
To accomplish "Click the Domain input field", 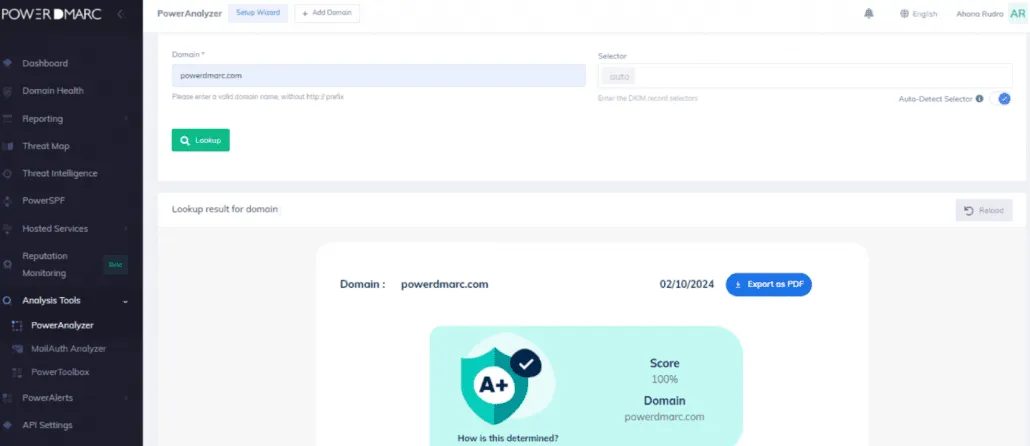I will pos(378,76).
